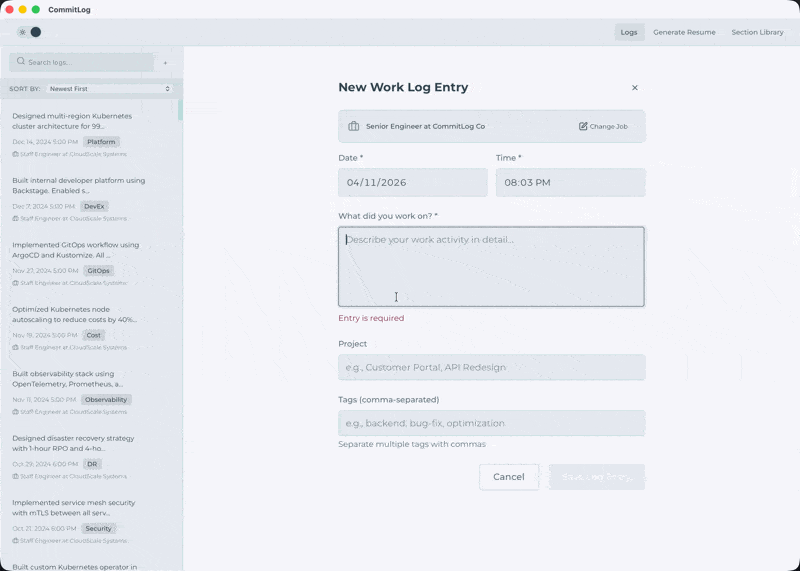Click the work activity description textarea
800x571 pixels.
click(491, 267)
